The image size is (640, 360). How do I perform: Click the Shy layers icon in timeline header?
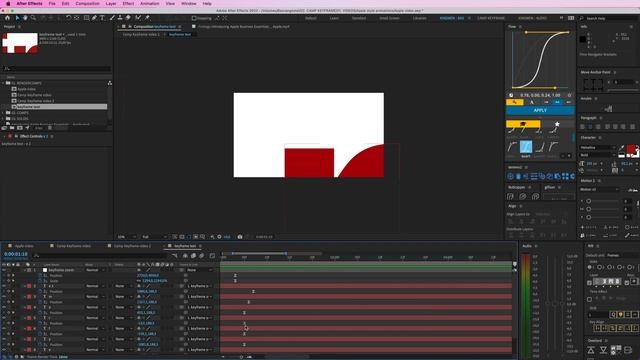click(185, 256)
